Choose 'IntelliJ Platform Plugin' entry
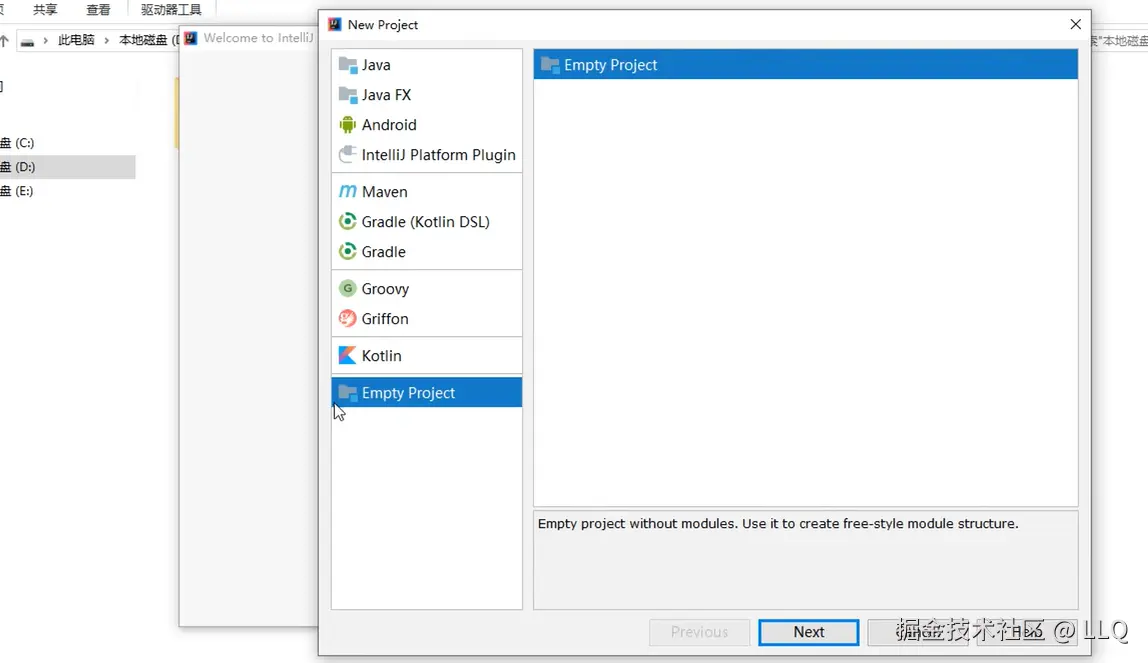This screenshot has height=663, width=1148. click(x=439, y=155)
